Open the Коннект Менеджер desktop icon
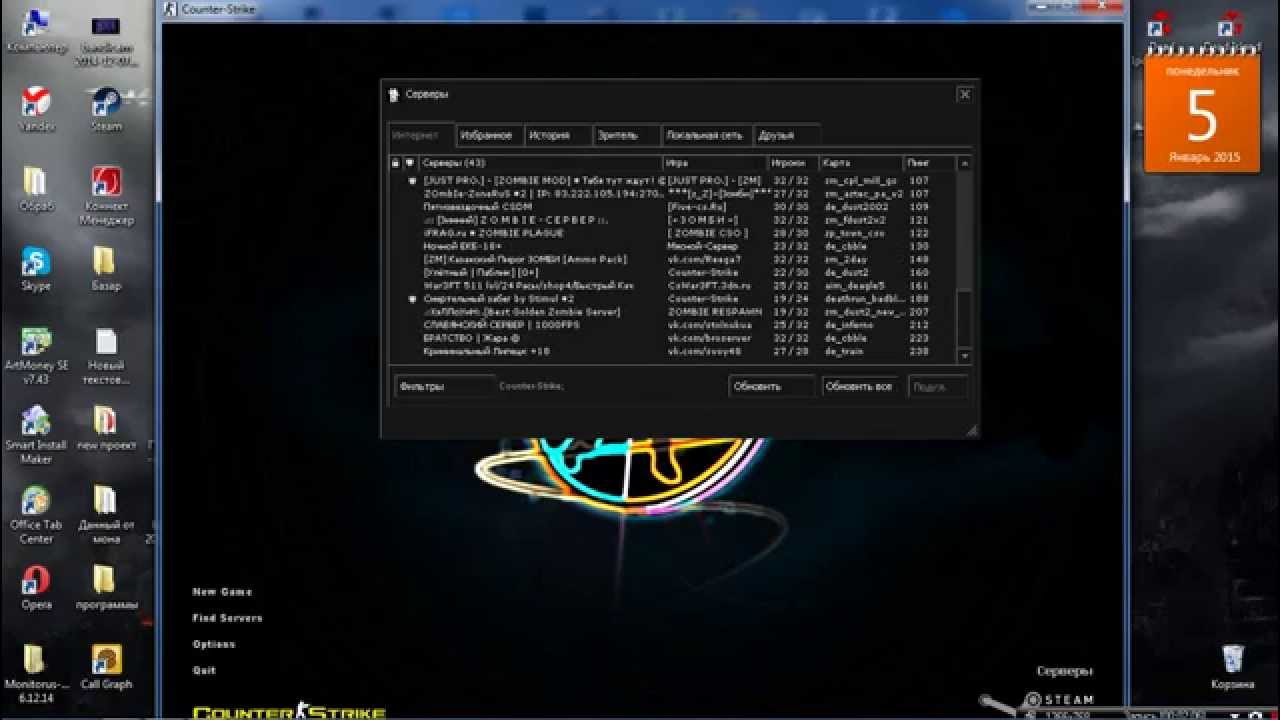1280x720 pixels. pyautogui.click(x=107, y=194)
